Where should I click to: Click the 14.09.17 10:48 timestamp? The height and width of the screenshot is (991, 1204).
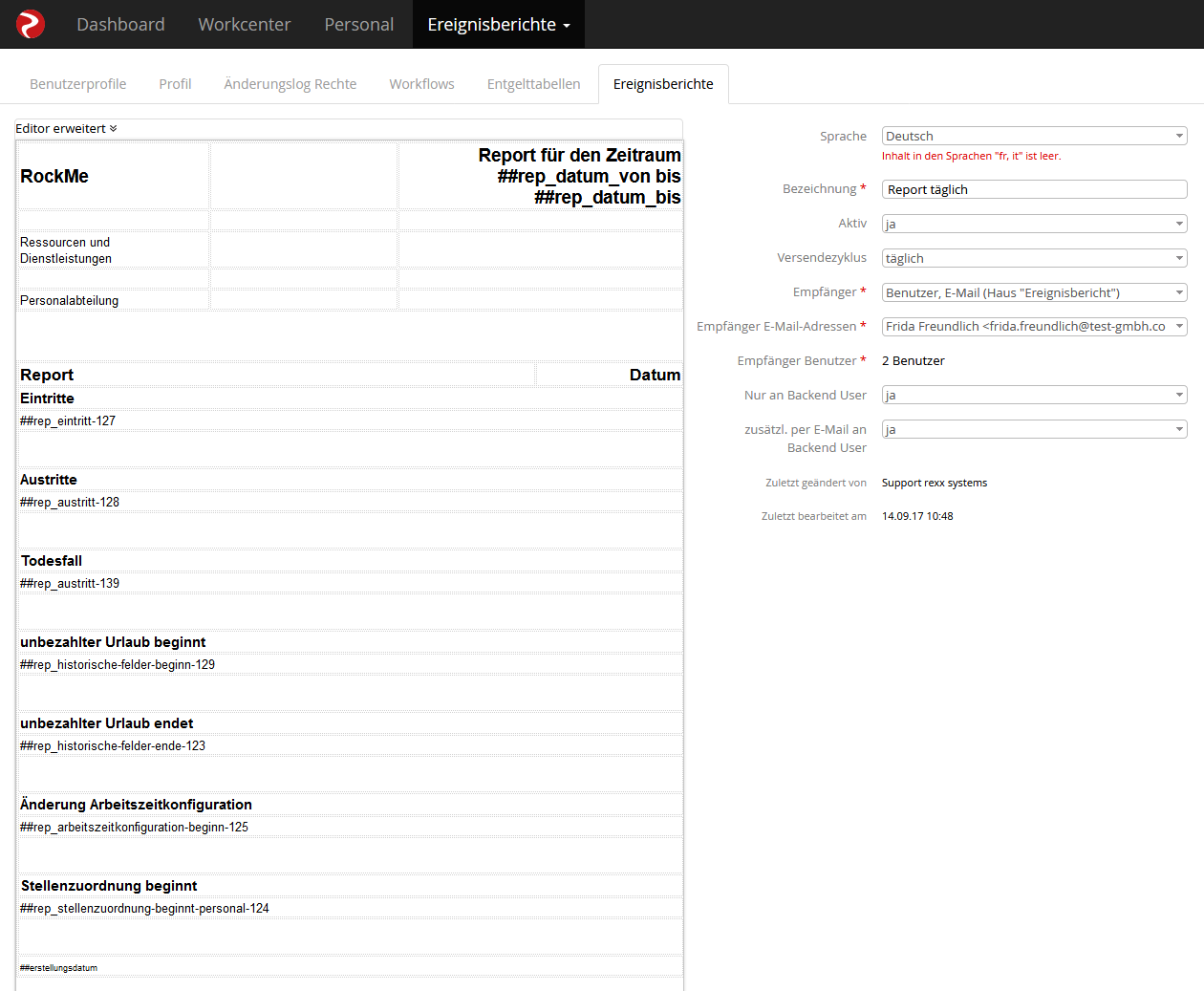click(917, 516)
